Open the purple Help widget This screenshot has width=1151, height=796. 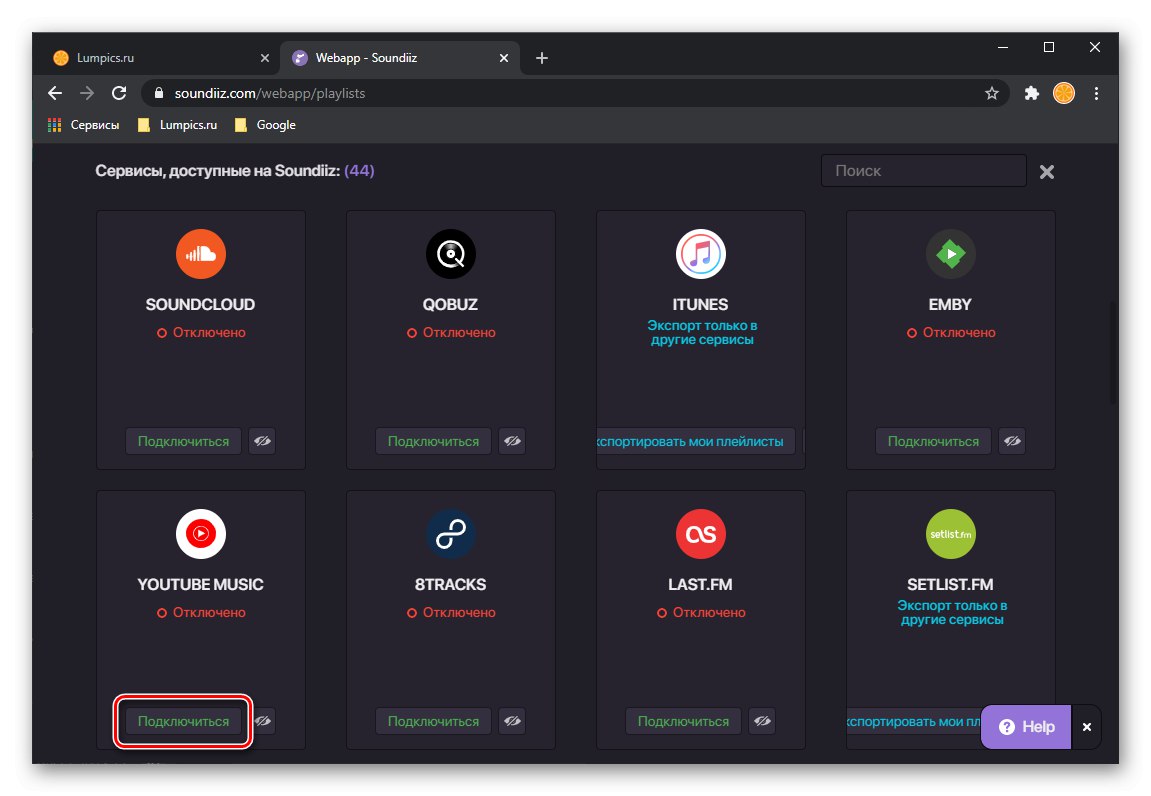(1026, 727)
